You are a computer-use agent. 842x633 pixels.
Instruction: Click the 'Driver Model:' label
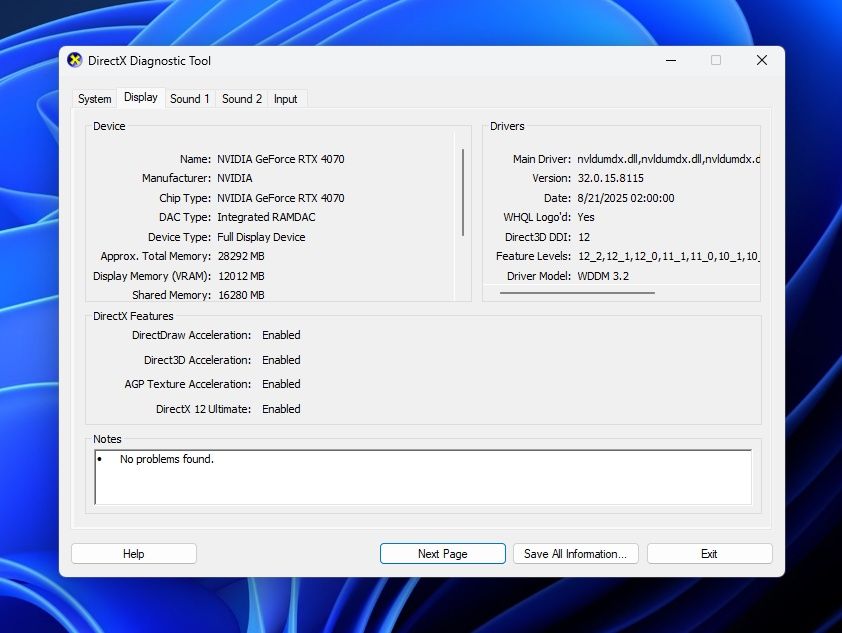(x=539, y=276)
